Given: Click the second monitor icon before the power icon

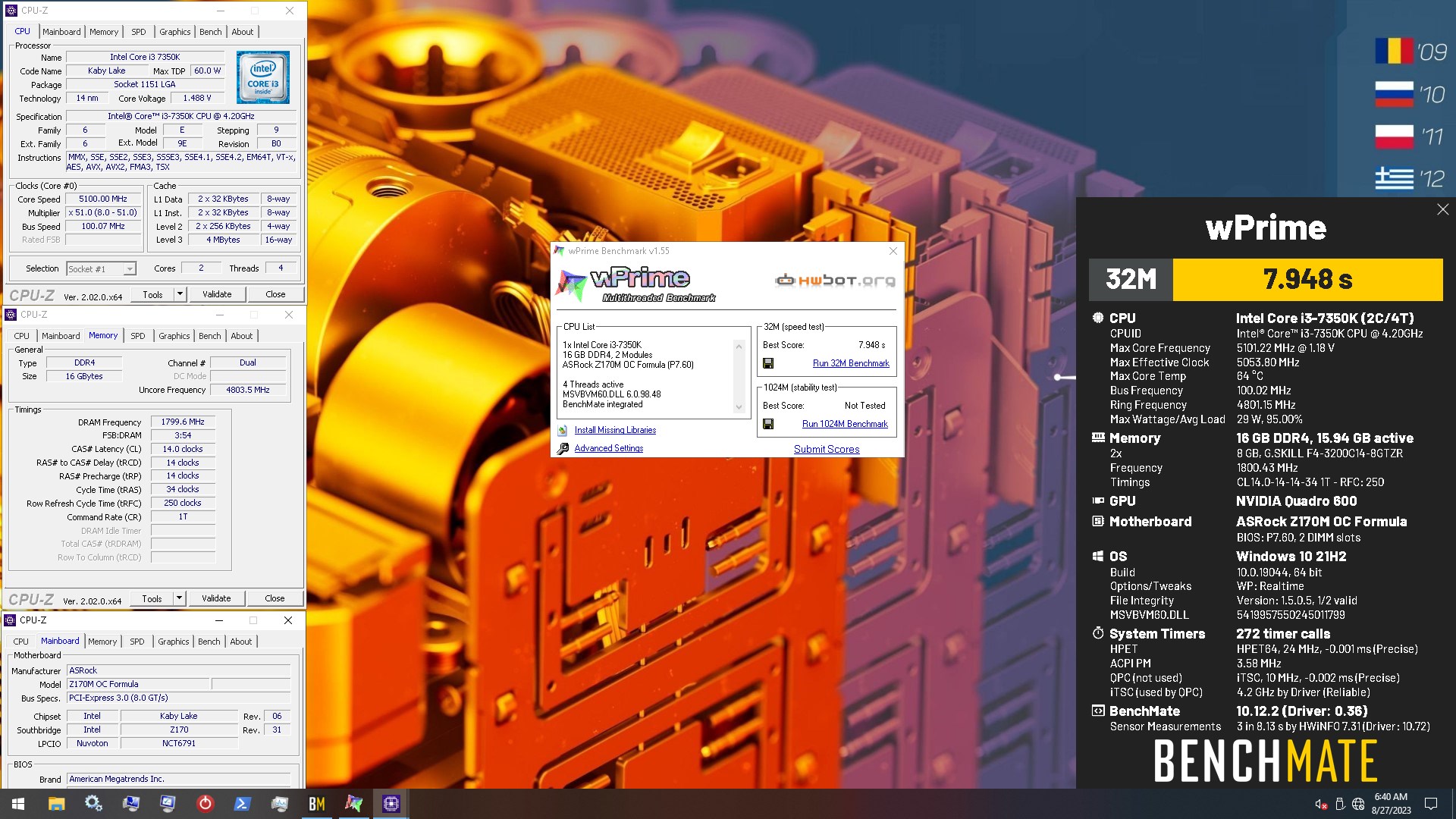Looking at the screenshot, I should tap(168, 804).
